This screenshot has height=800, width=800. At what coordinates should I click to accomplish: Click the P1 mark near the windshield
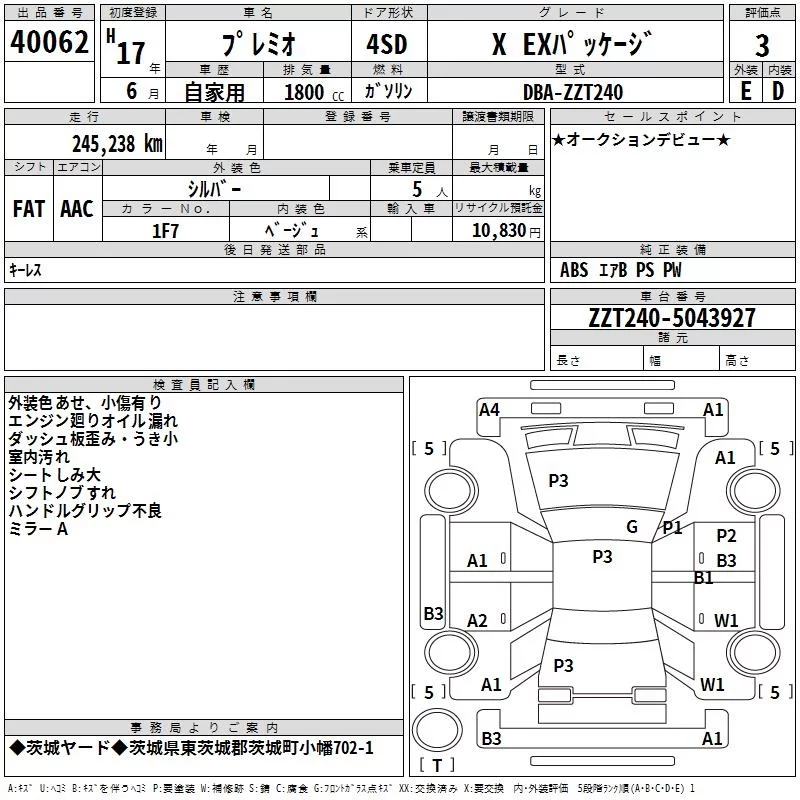pyautogui.click(x=672, y=528)
